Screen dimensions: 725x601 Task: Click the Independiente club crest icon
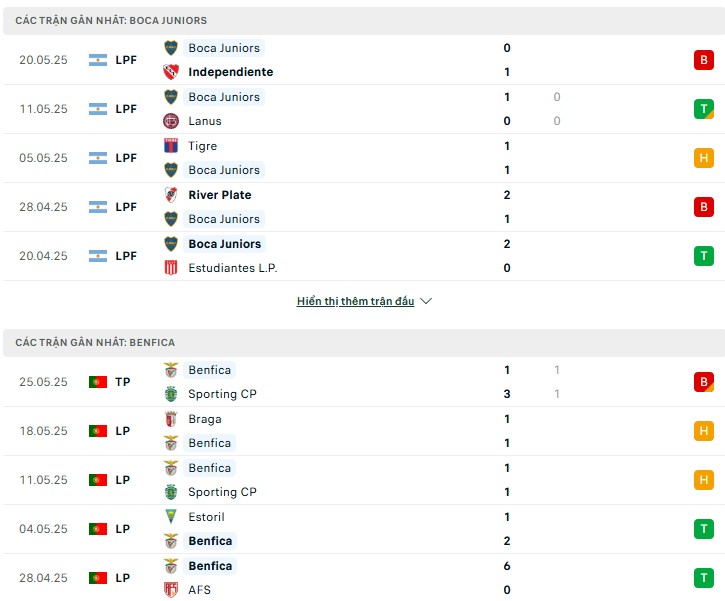[x=171, y=72]
